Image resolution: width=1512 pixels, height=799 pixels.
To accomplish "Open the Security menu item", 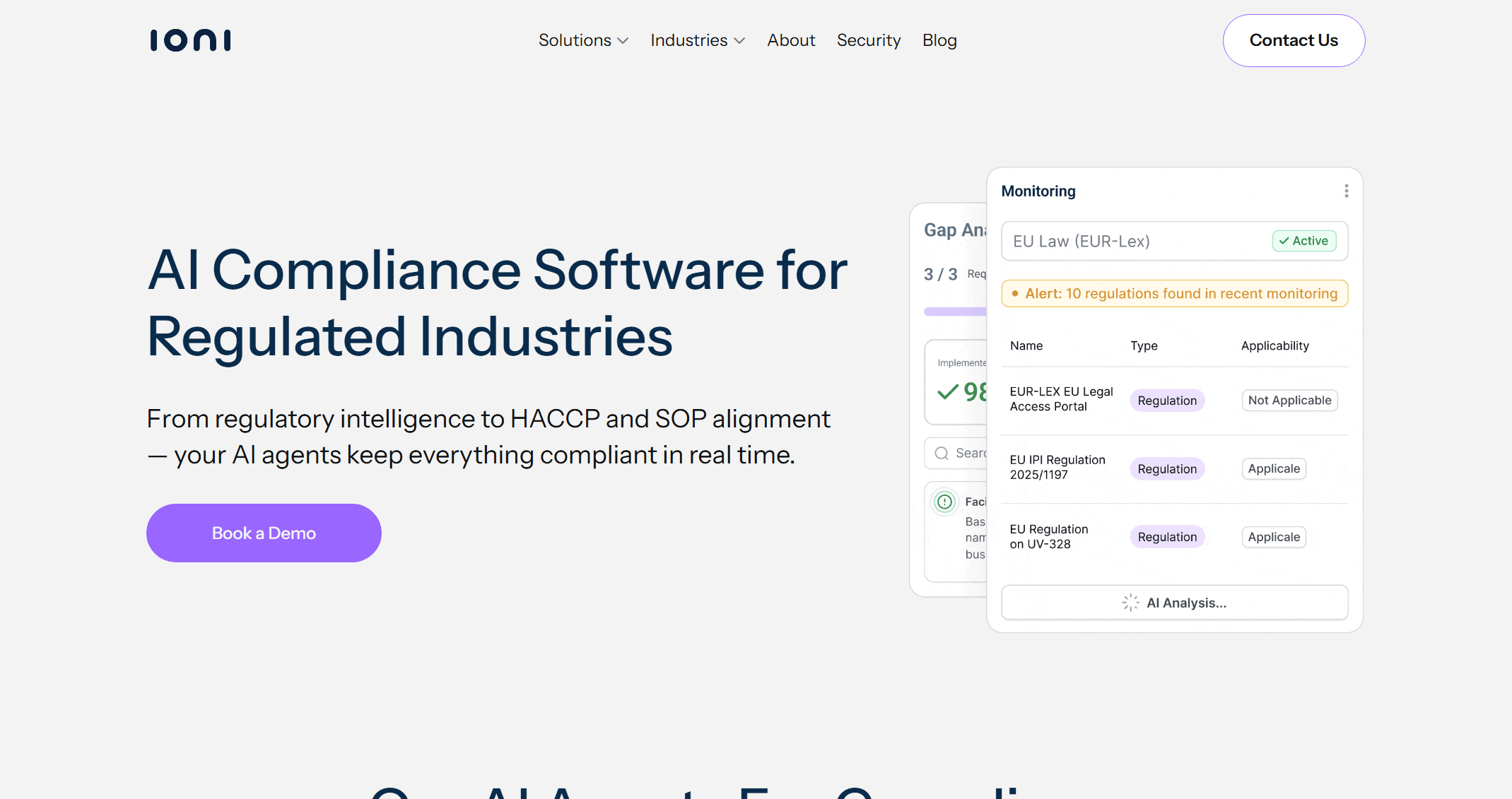I will tap(869, 41).
